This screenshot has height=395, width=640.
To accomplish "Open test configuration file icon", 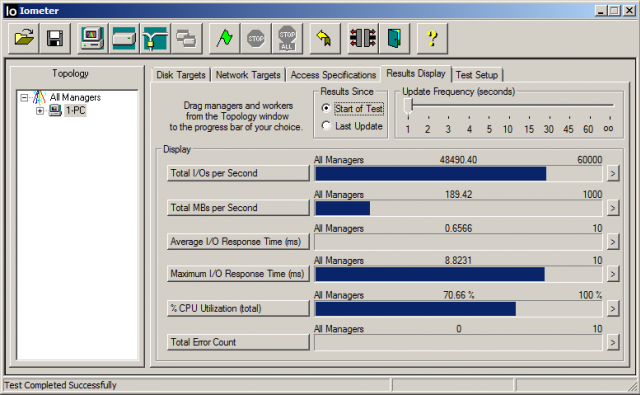I will coord(24,38).
